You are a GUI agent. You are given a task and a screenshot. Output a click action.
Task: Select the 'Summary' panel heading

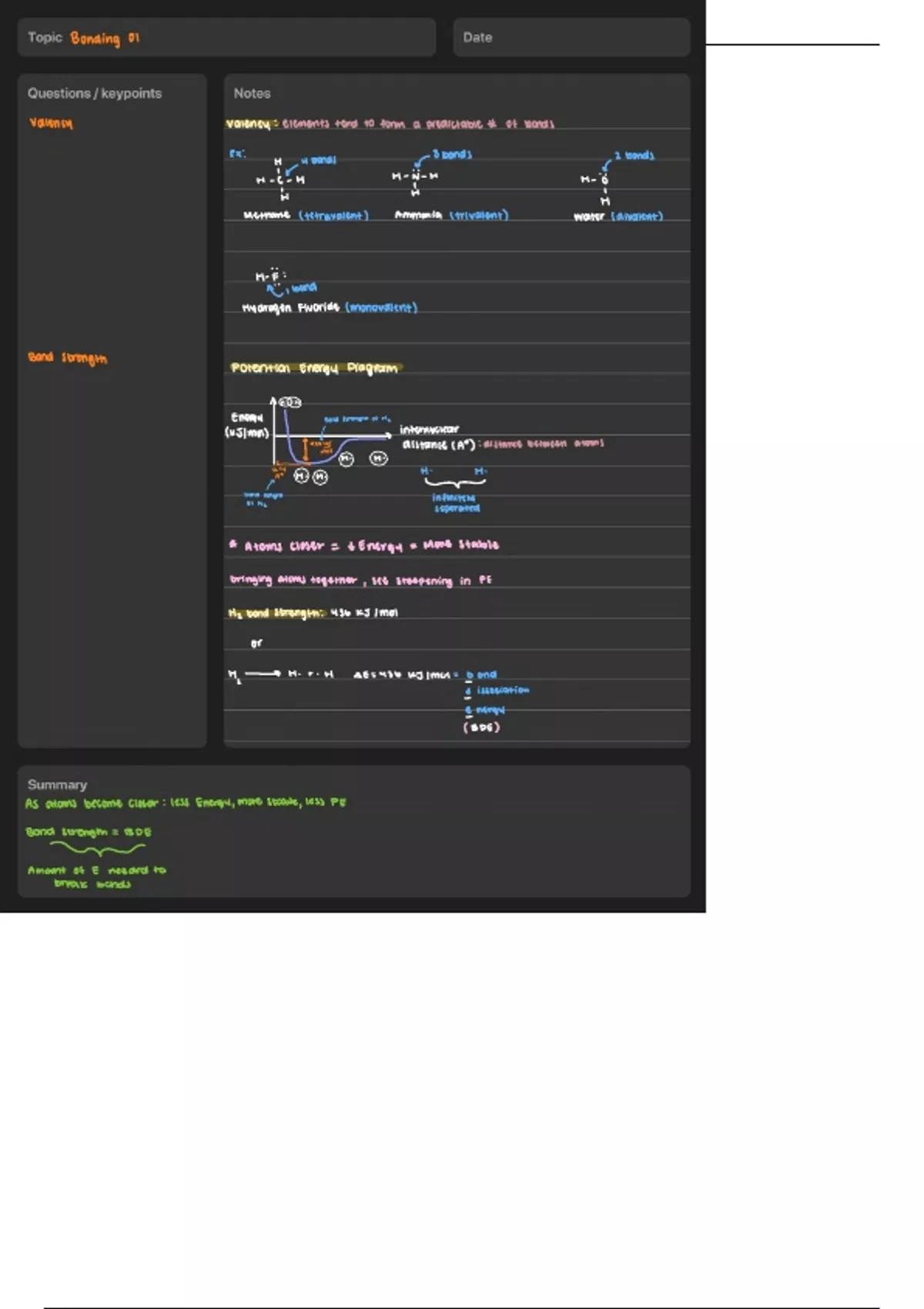57,785
